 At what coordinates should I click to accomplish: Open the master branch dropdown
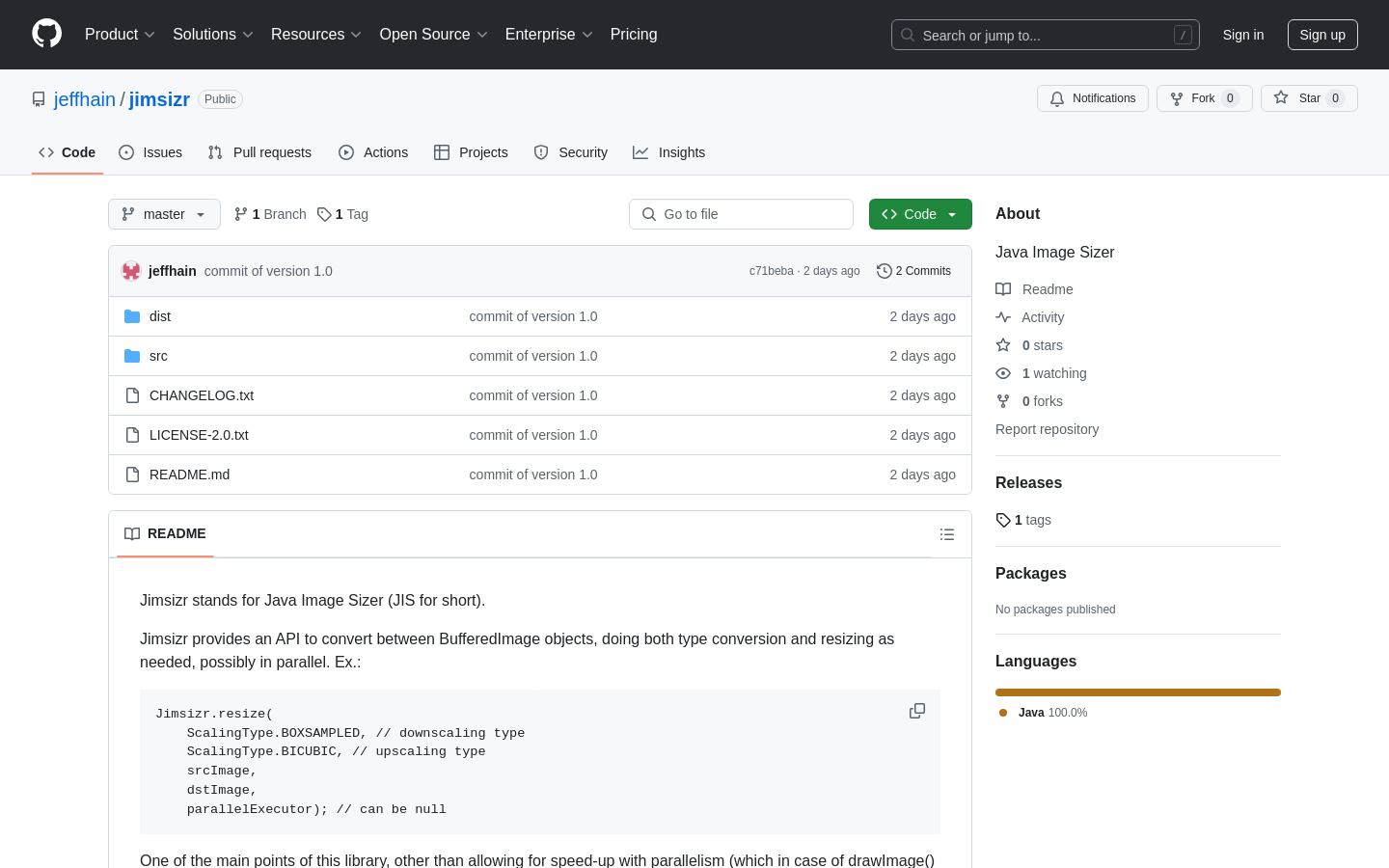tap(164, 214)
